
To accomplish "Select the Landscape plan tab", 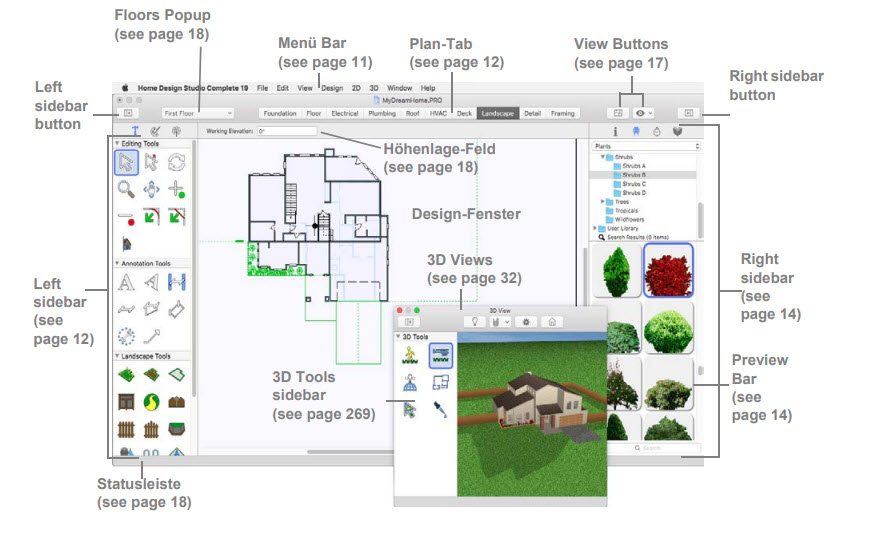I will 498,113.
